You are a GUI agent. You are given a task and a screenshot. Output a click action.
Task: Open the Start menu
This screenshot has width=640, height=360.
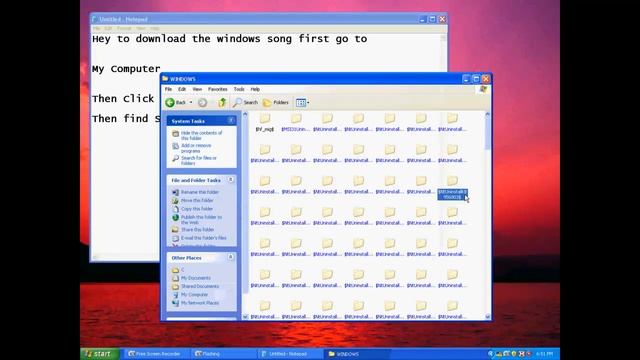(x=99, y=353)
